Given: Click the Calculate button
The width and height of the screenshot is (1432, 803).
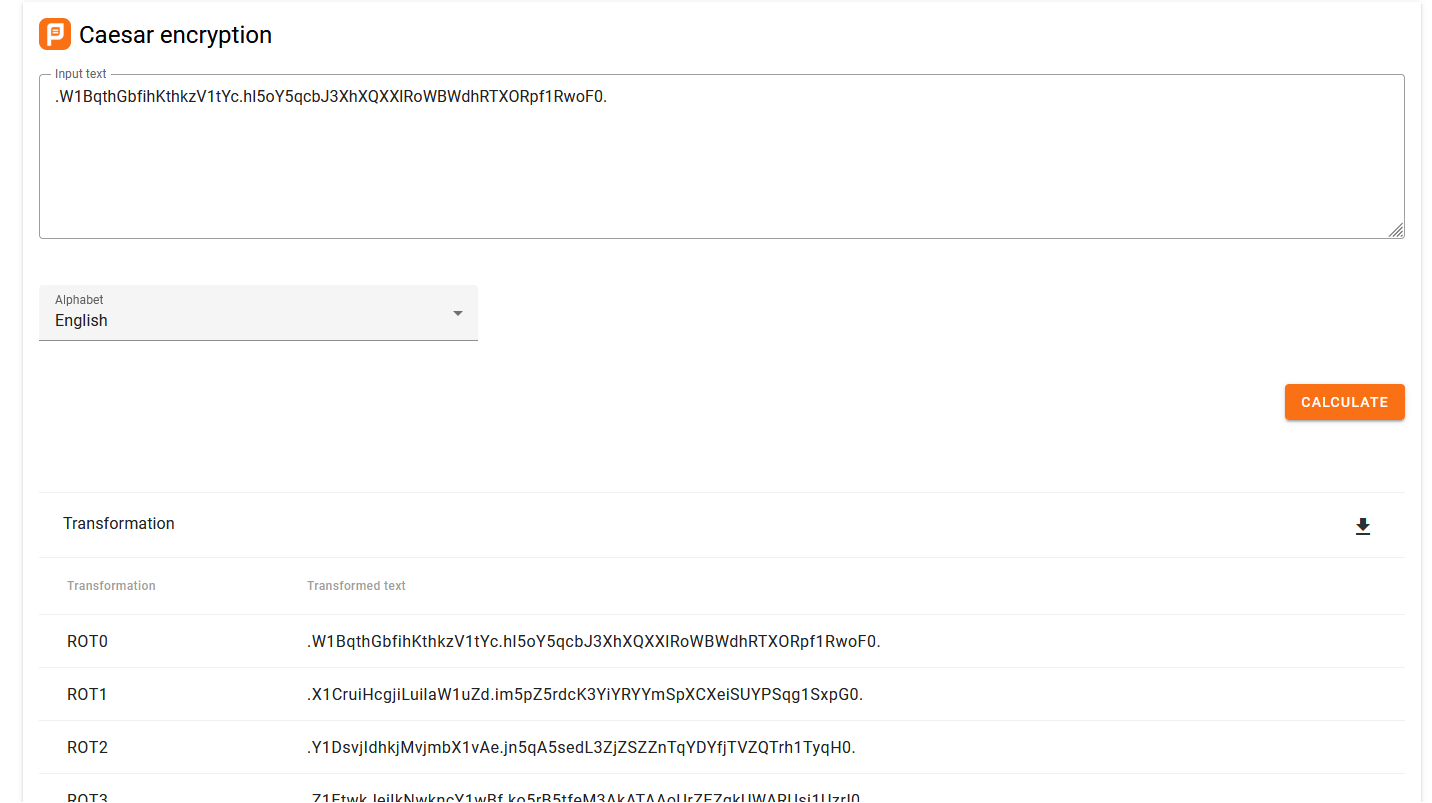Looking at the screenshot, I should tap(1344, 402).
